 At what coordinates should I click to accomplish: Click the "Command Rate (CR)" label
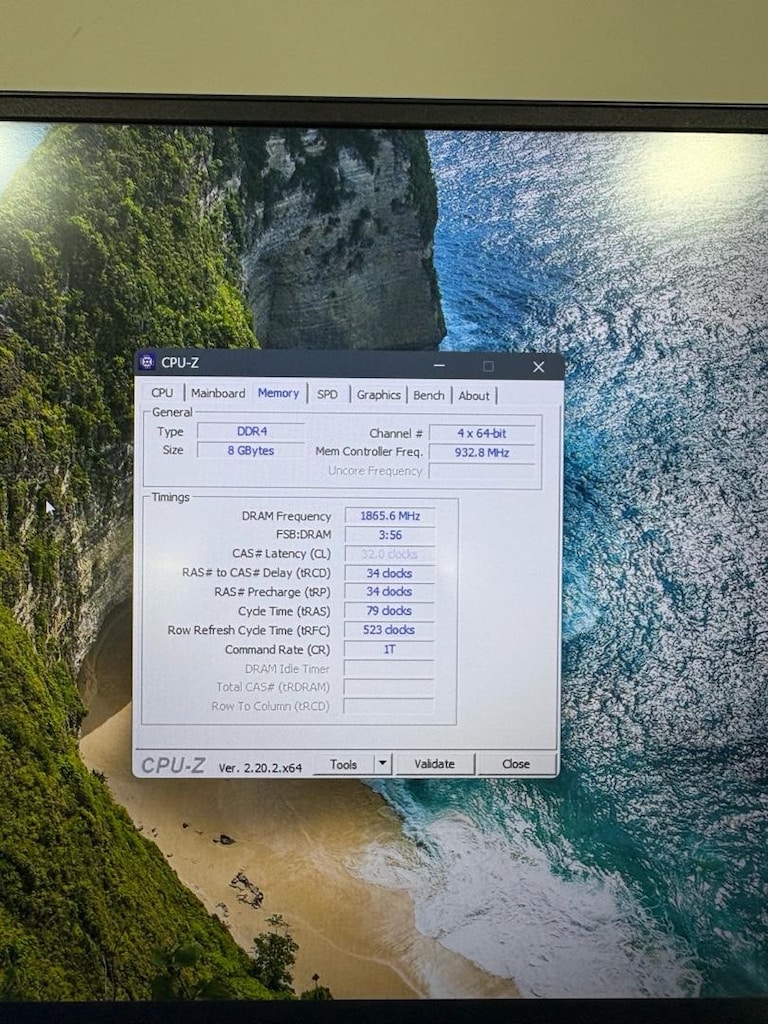(x=278, y=649)
